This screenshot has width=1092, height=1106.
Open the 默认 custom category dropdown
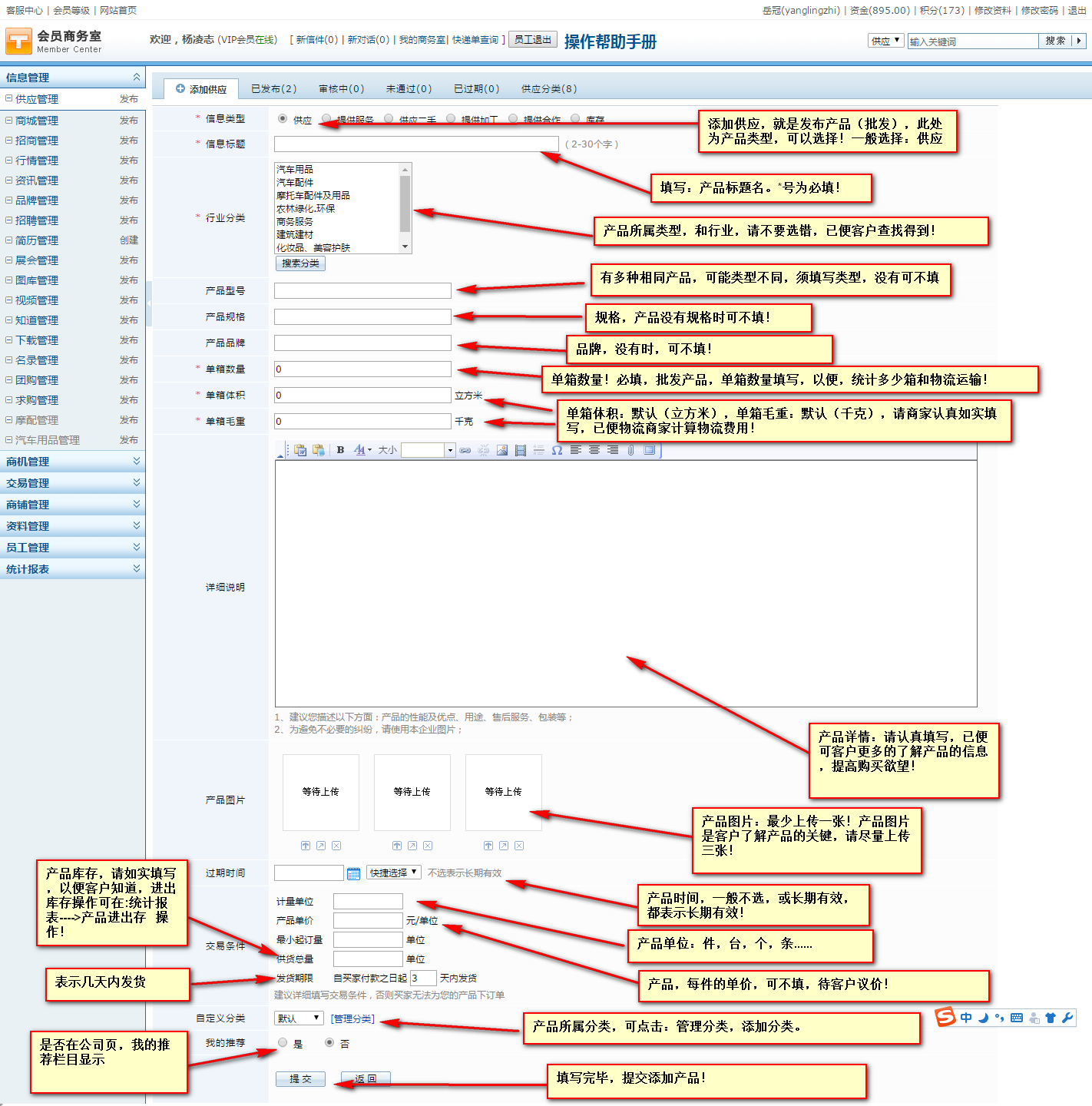coord(299,1018)
